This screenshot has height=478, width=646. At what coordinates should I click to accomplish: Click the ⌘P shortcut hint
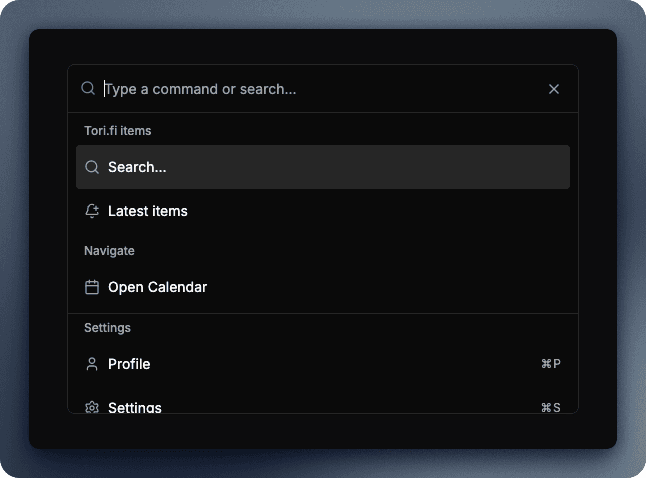(x=550, y=364)
